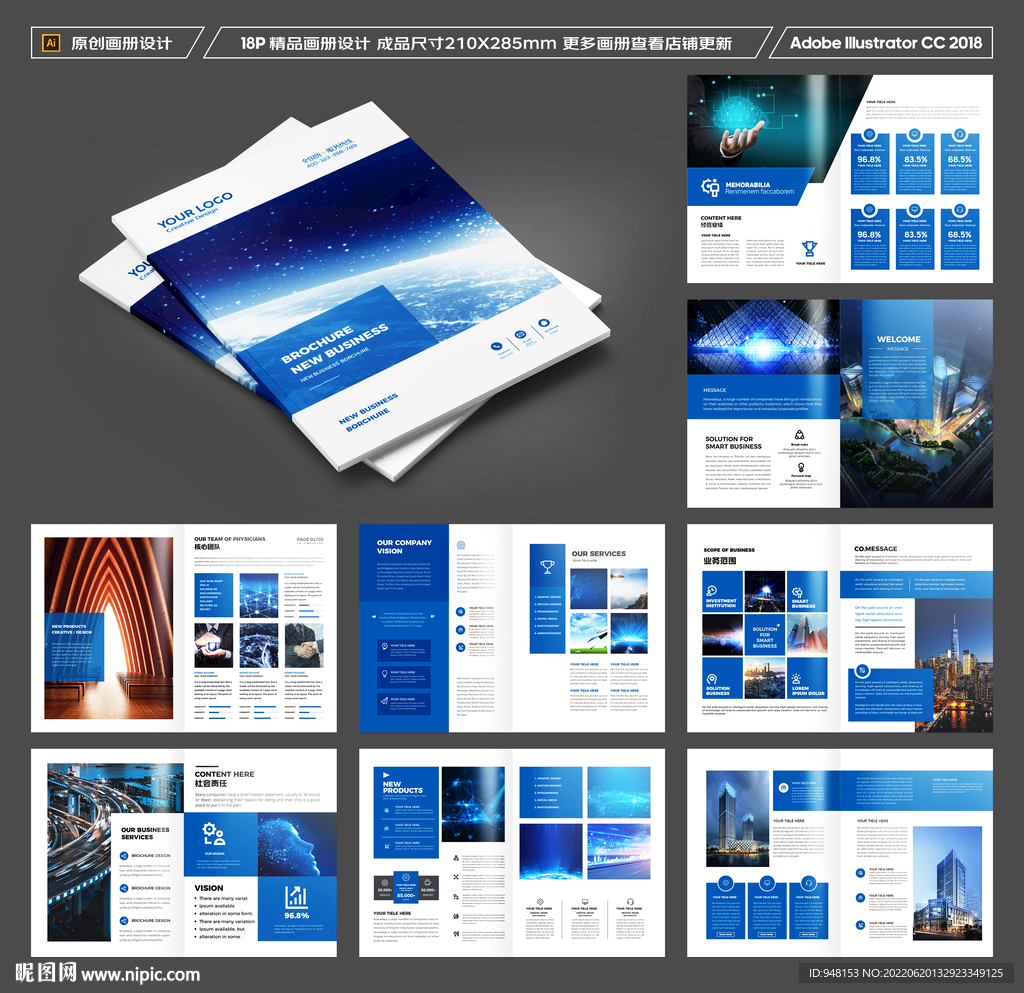Viewport: 1024px width, 993px height.
Task: Click the 'BROCHURE NEW BUSINESS' cover title
Action: (x=334, y=348)
